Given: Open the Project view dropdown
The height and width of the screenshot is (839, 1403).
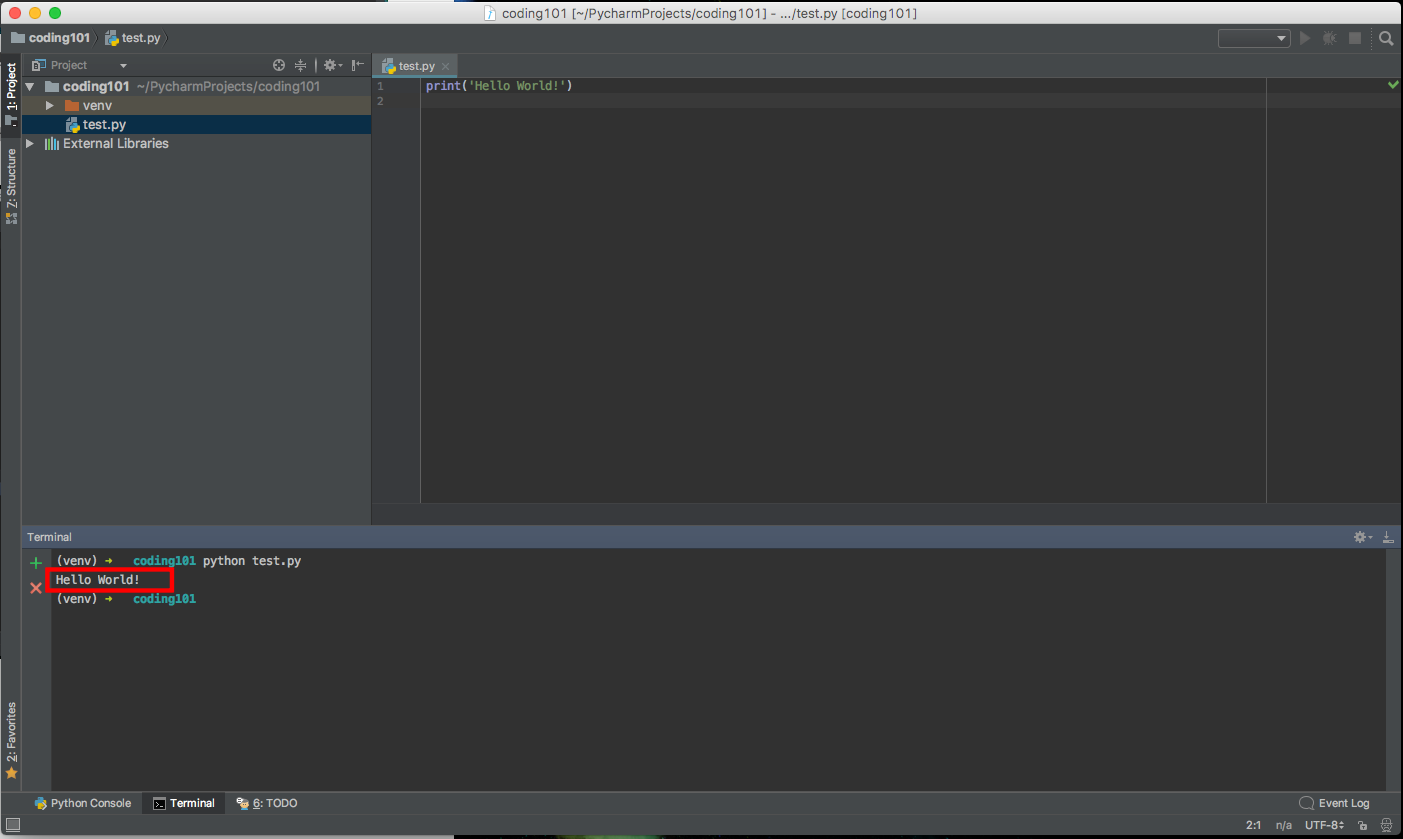Looking at the screenshot, I should (x=122, y=64).
